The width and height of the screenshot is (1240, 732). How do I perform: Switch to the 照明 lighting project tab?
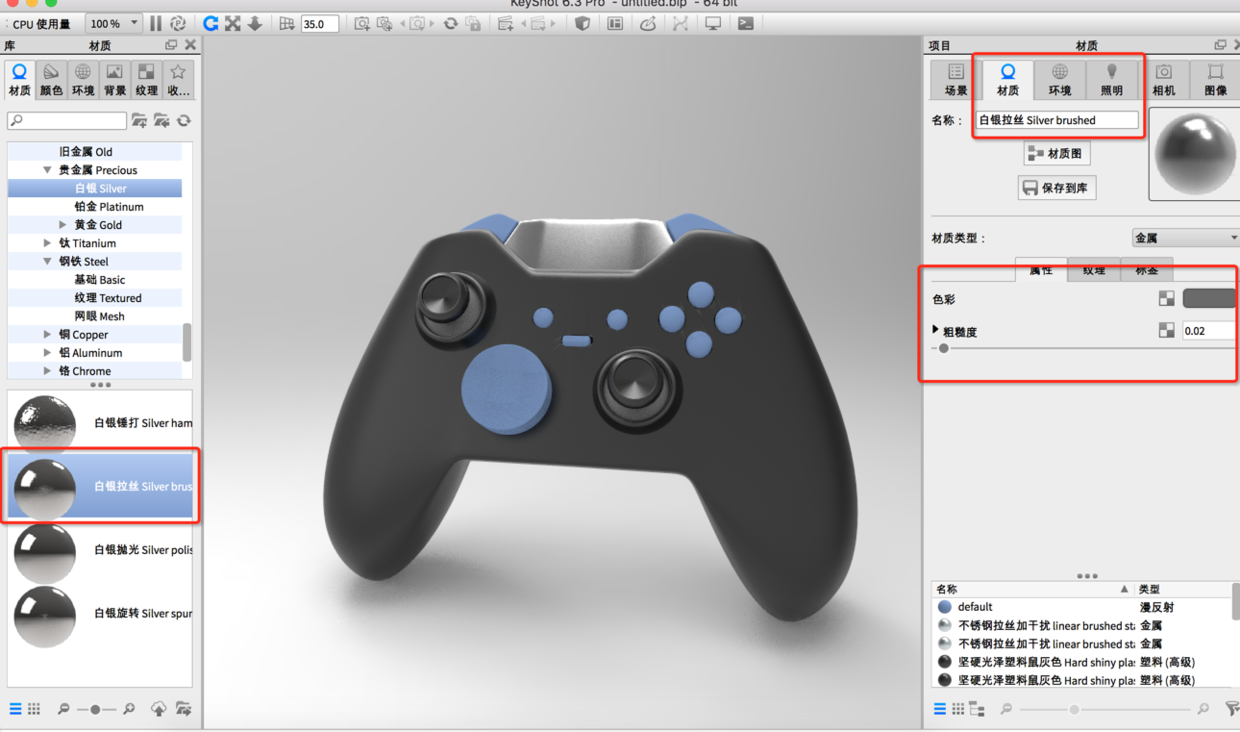[1111, 80]
